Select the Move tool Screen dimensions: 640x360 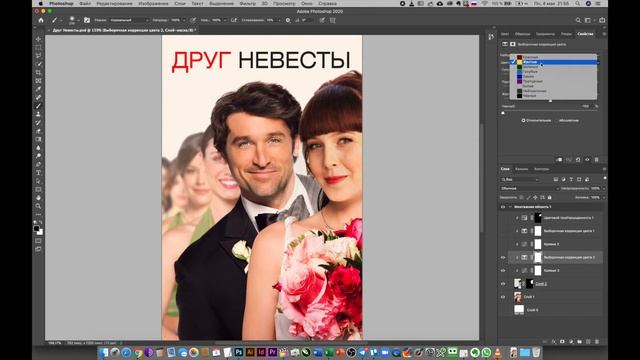pyautogui.click(x=38, y=39)
